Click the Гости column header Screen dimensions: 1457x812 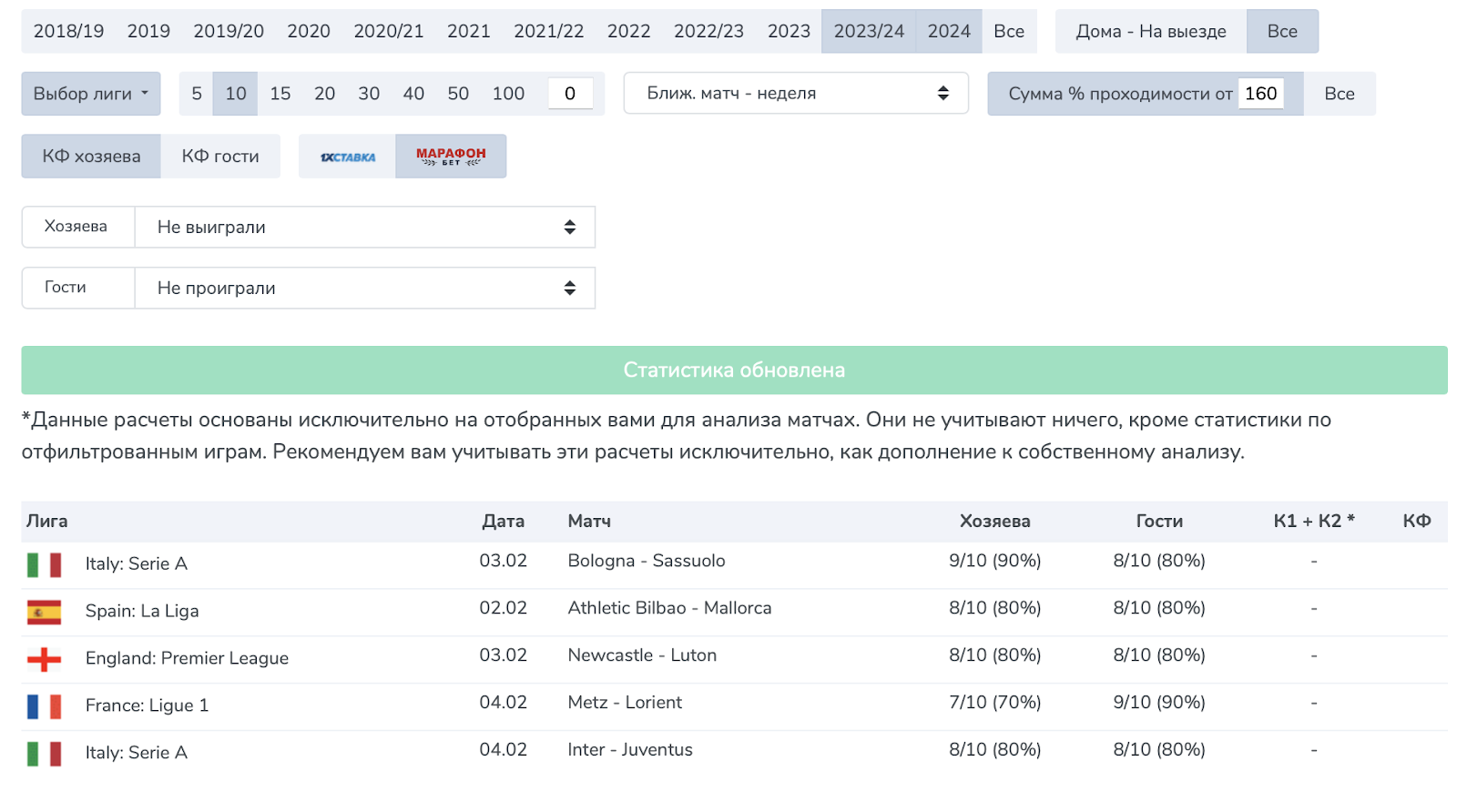click(x=1159, y=522)
